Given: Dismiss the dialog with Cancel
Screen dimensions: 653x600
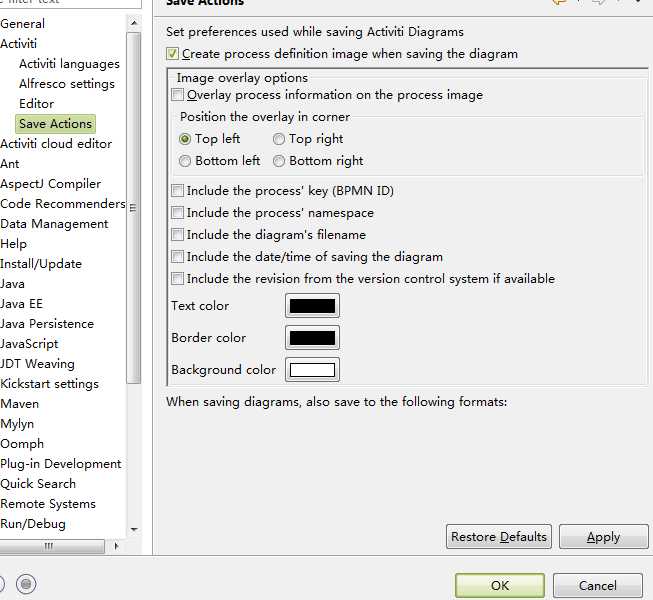Looking at the screenshot, I should [598, 585].
